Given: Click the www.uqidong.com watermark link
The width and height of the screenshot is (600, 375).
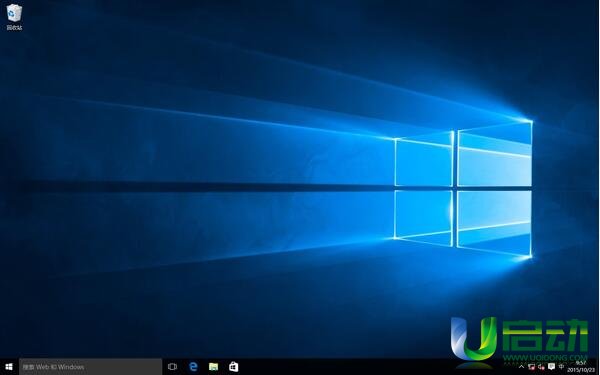Looking at the screenshot, I should [x=545, y=358].
